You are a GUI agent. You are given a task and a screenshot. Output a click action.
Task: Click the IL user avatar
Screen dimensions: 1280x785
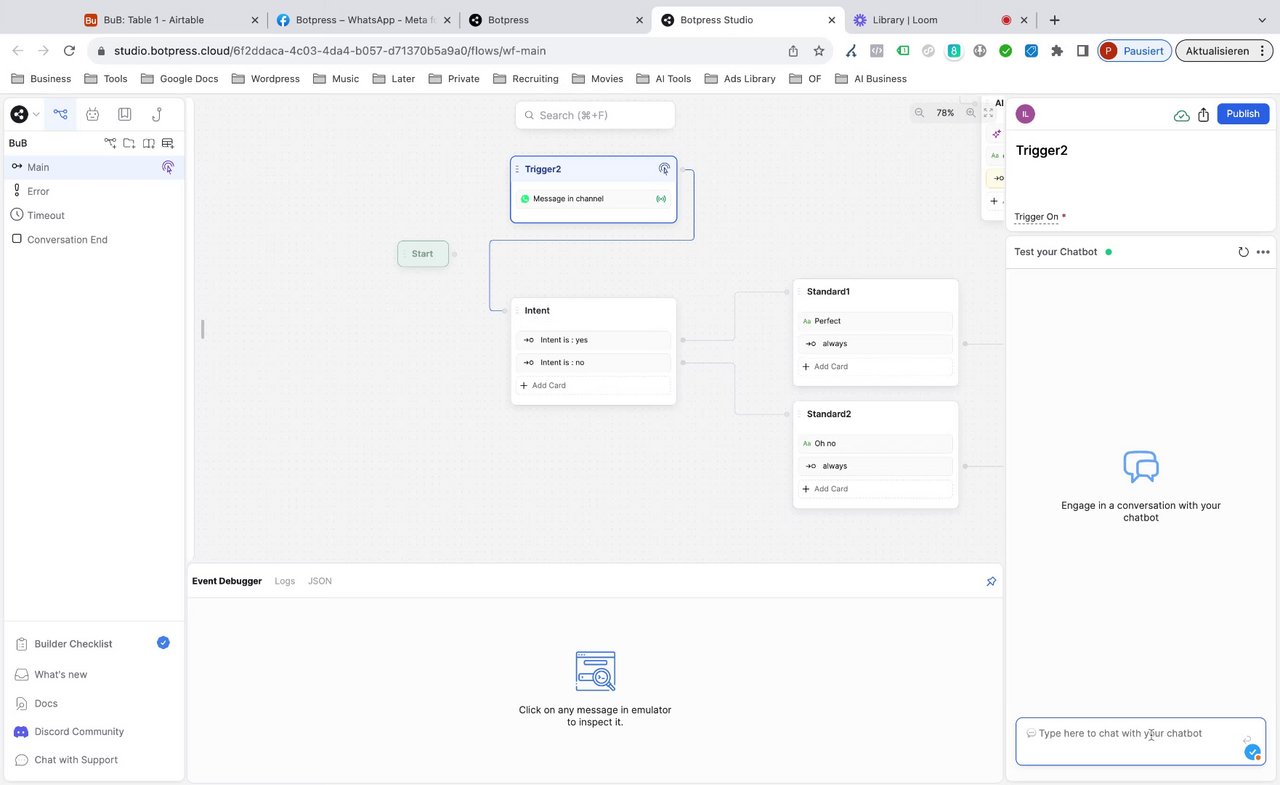[1025, 114]
